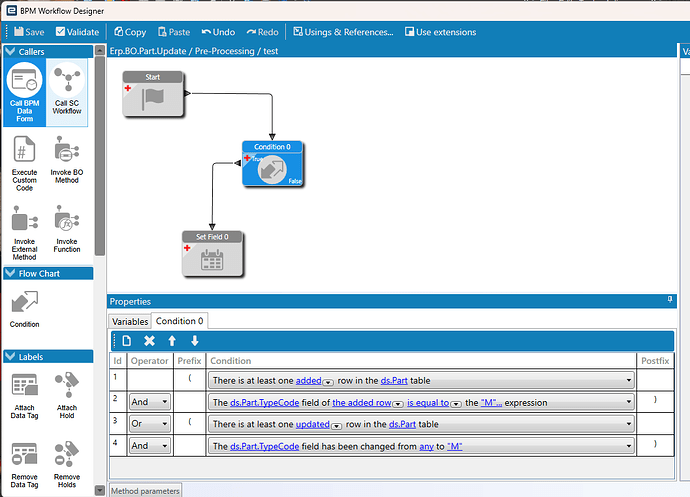Open the small dropdown after 'updated' link

(x=336, y=426)
